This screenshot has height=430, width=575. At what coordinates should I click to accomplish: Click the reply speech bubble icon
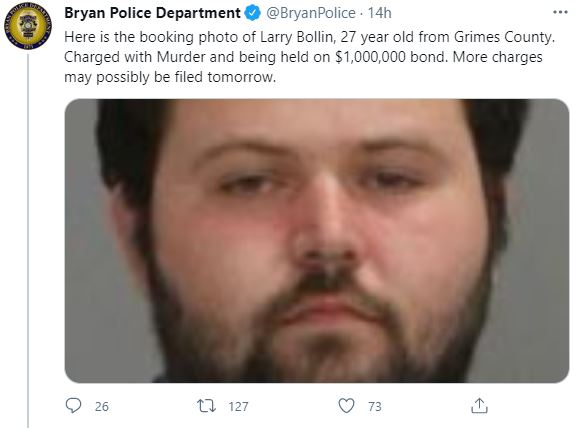(73, 405)
